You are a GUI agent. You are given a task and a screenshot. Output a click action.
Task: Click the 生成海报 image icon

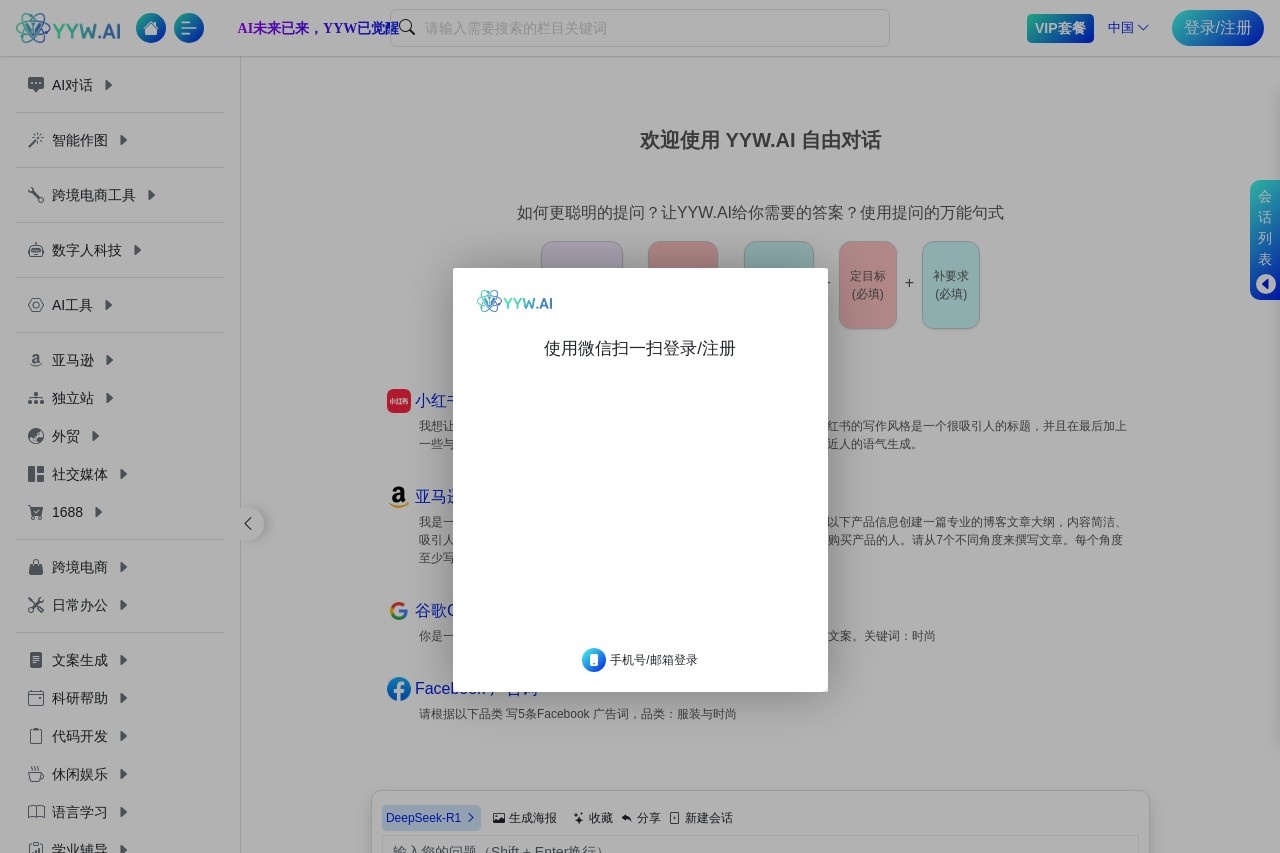pos(497,817)
